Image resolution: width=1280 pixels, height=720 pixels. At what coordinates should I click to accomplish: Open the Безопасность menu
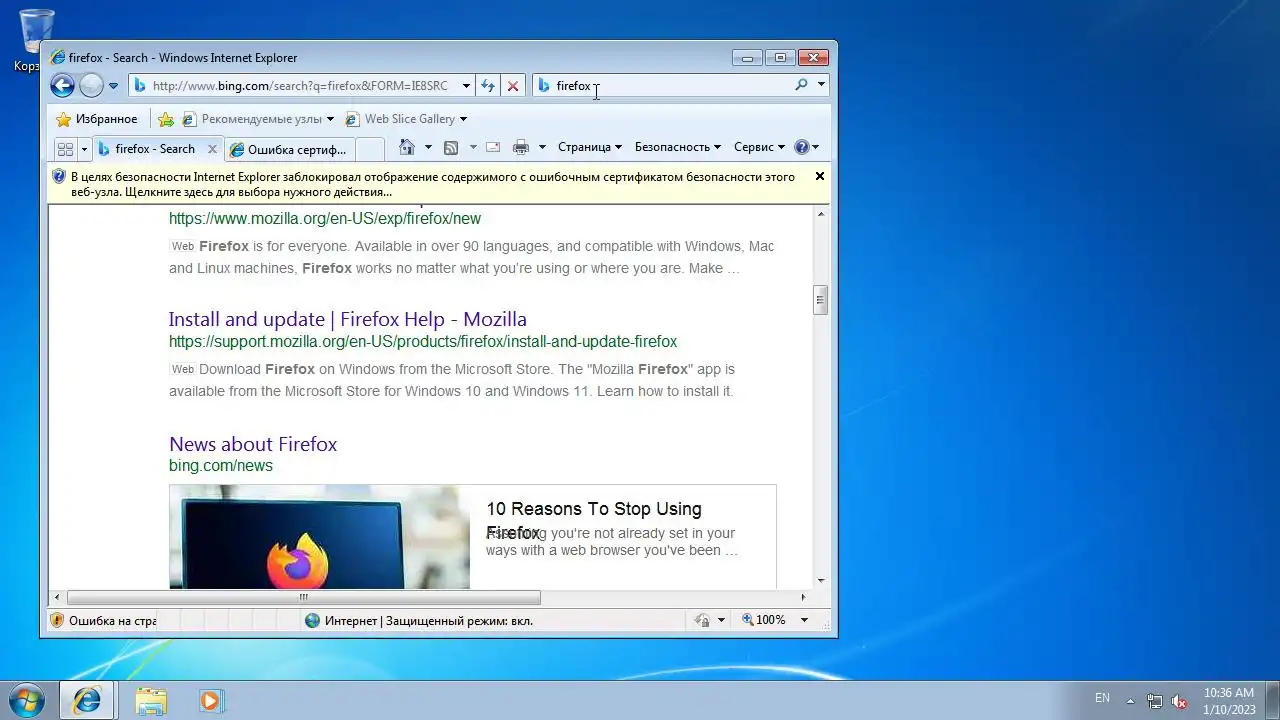coord(678,147)
